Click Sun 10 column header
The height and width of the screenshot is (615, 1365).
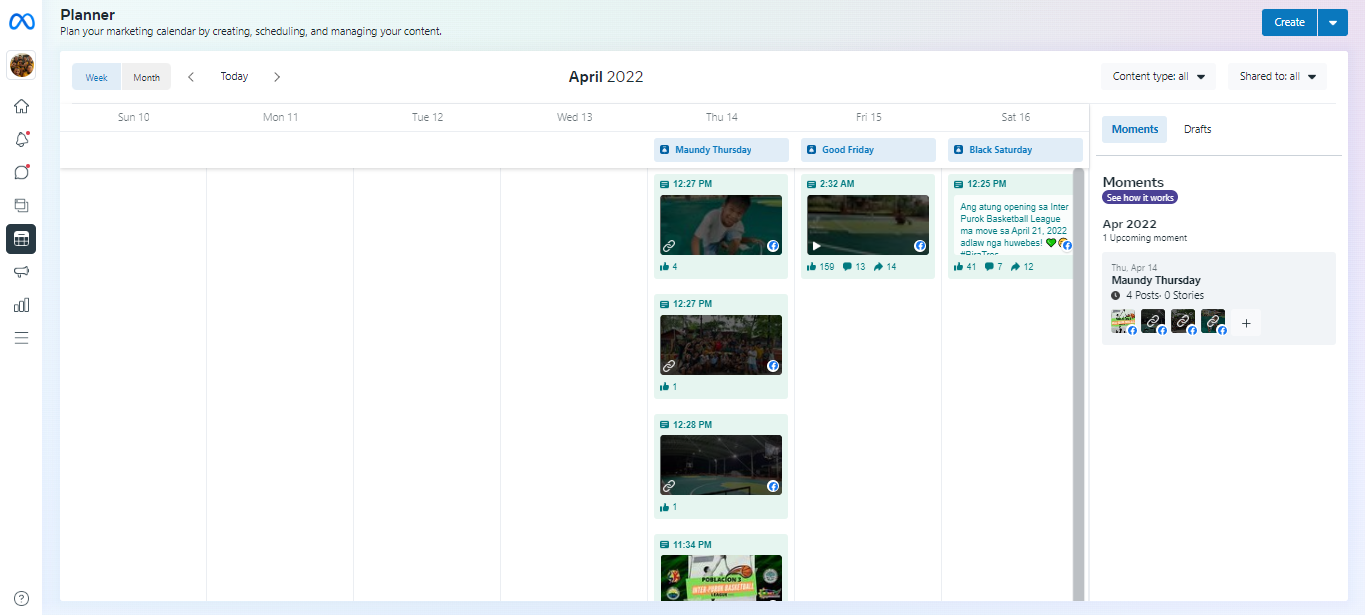point(133,118)
